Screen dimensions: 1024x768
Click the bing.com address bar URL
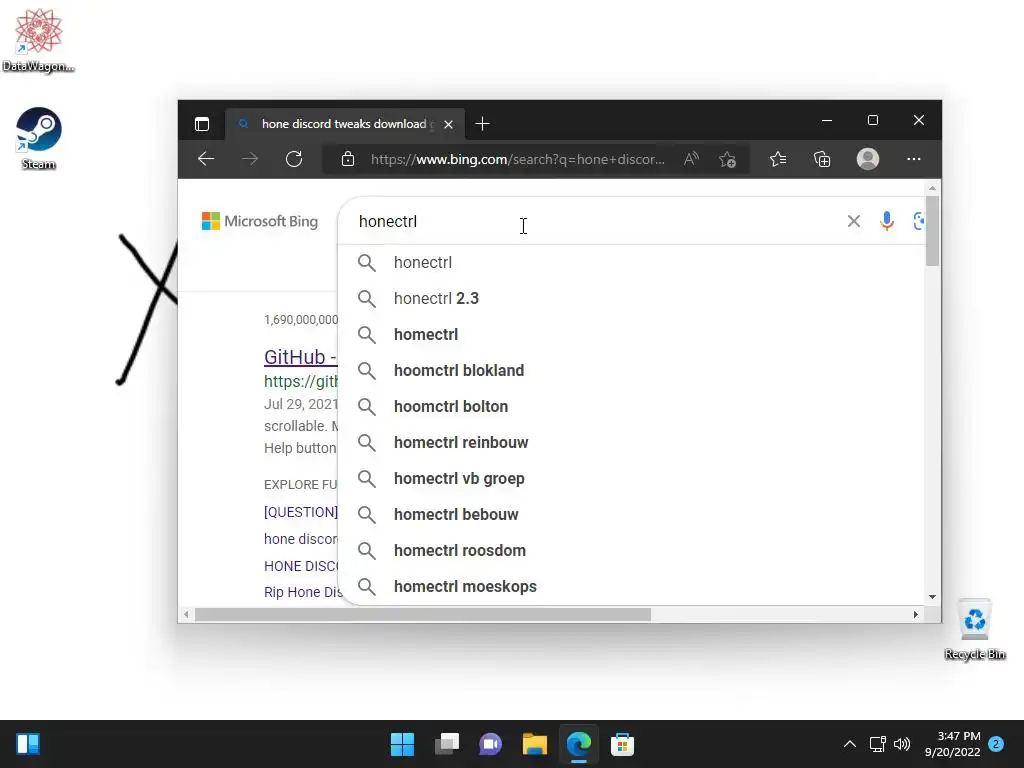[517, 159]
